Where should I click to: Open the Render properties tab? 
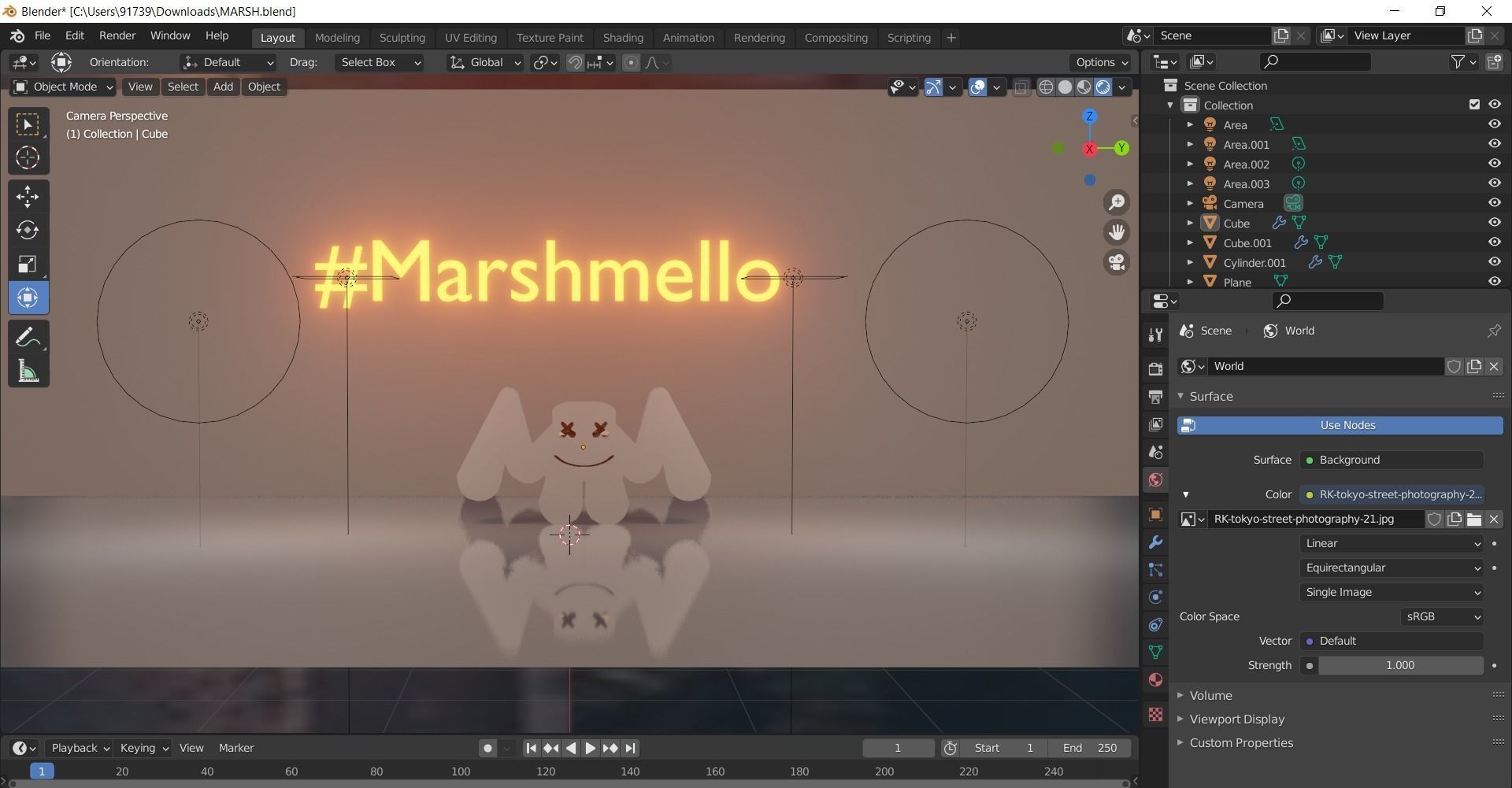point(1155,369)
